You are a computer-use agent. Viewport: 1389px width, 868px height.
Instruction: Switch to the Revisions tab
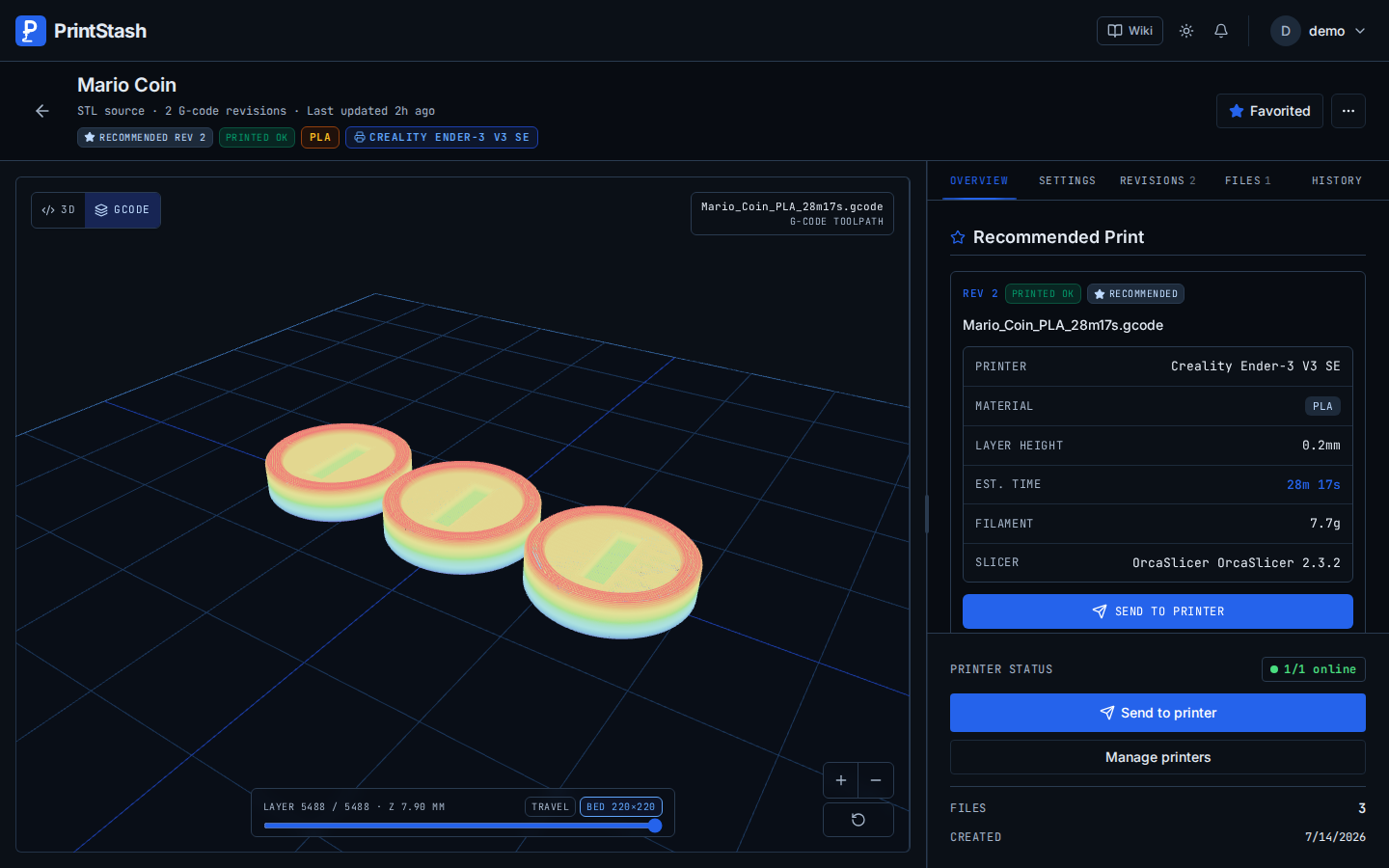tap(1157, 180)
